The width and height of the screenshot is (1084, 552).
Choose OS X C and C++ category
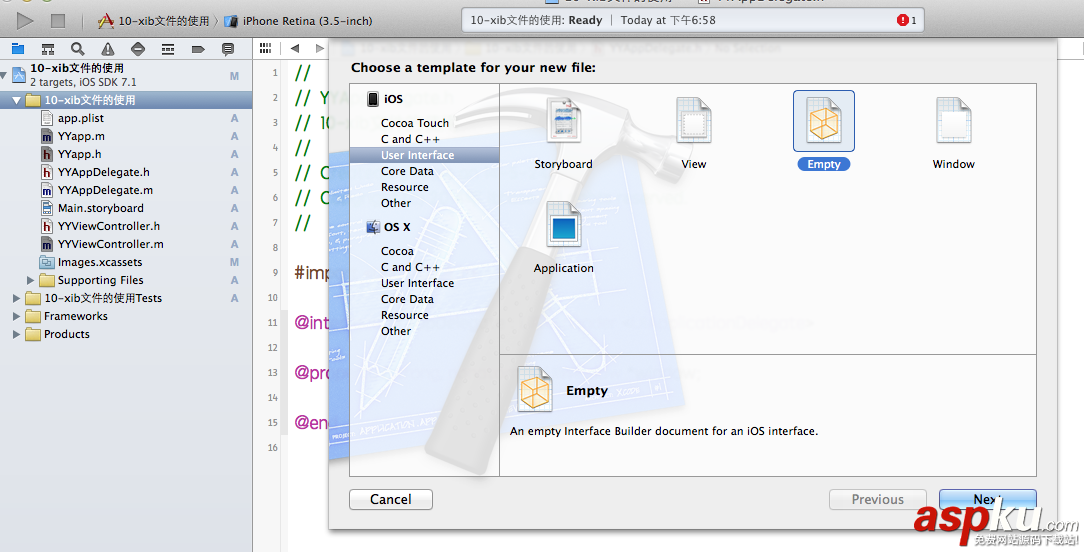[410, 267]
